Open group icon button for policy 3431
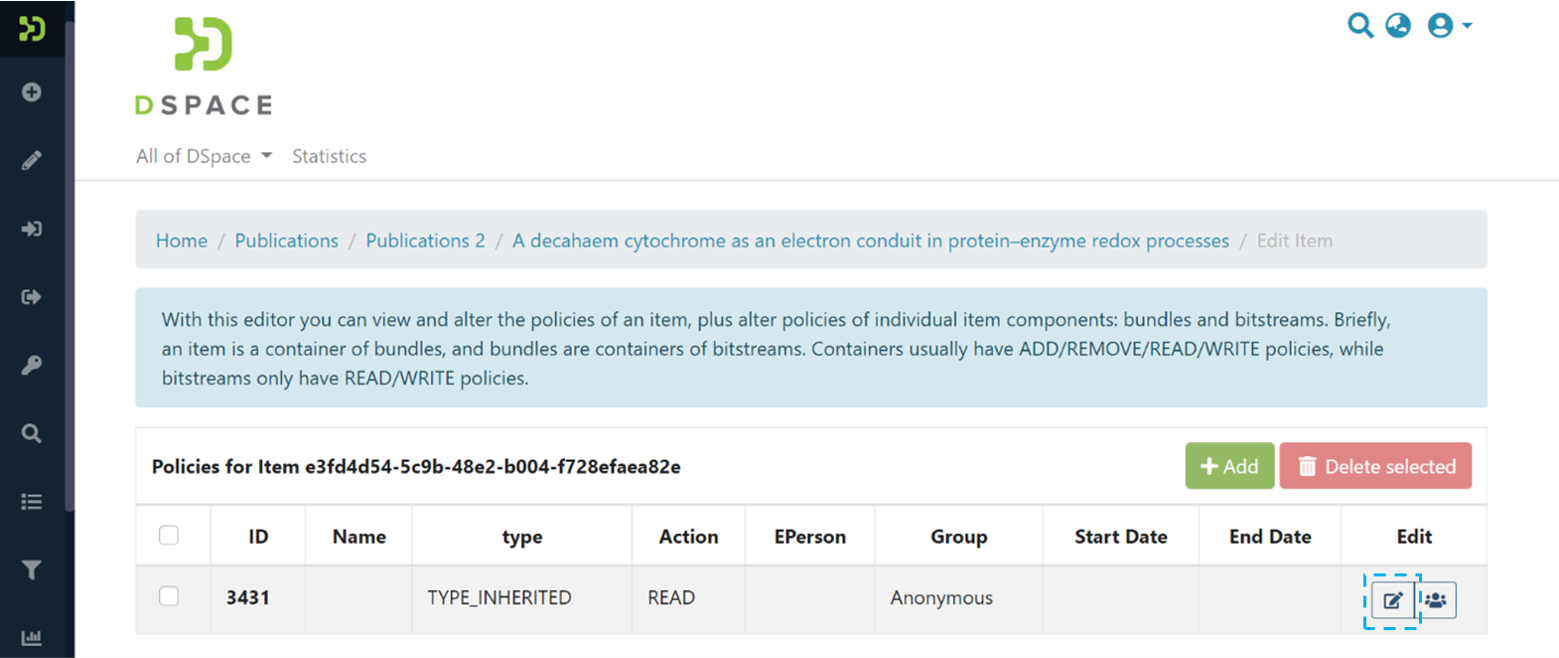The image size is (1559, 658). point(1436,600)
